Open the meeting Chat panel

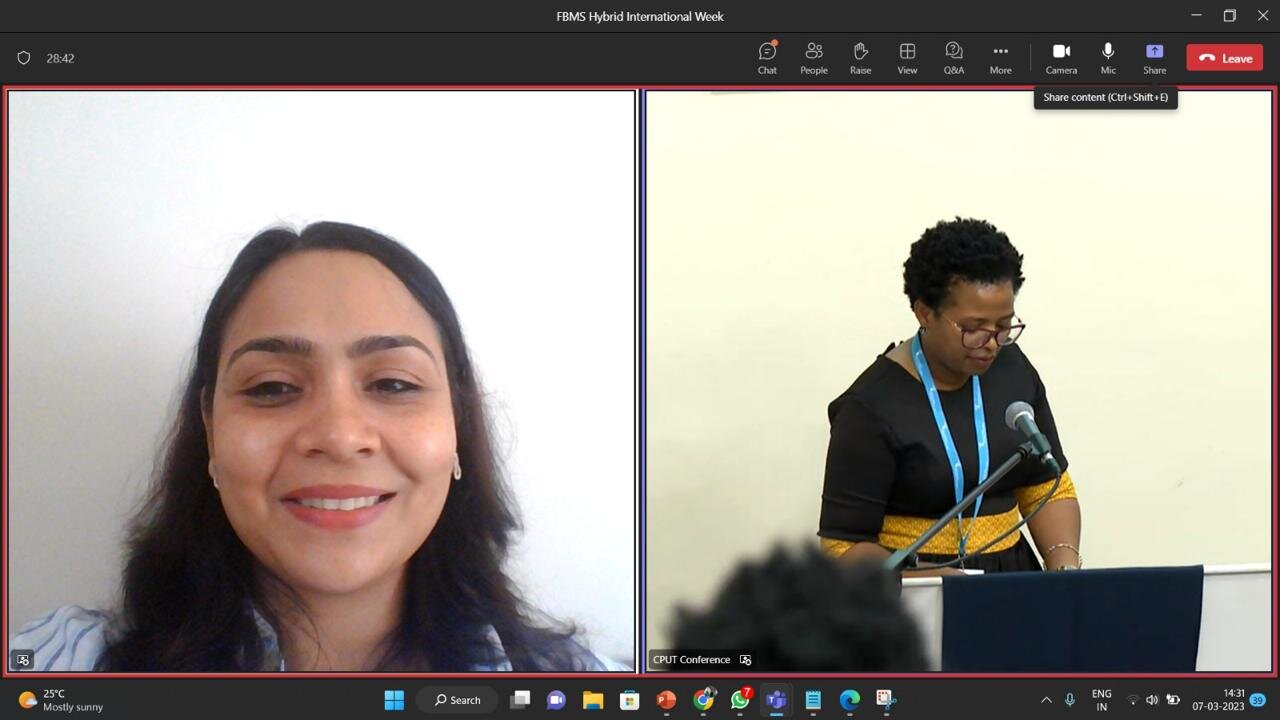pyautogui.click(x=767, y=57)
